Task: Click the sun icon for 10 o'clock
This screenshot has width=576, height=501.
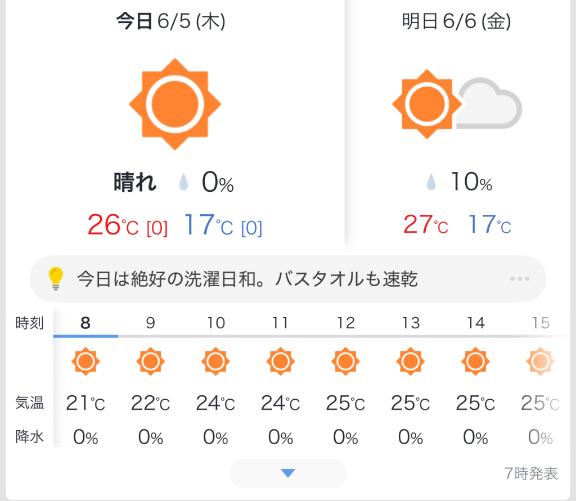Action: point(215,361)
